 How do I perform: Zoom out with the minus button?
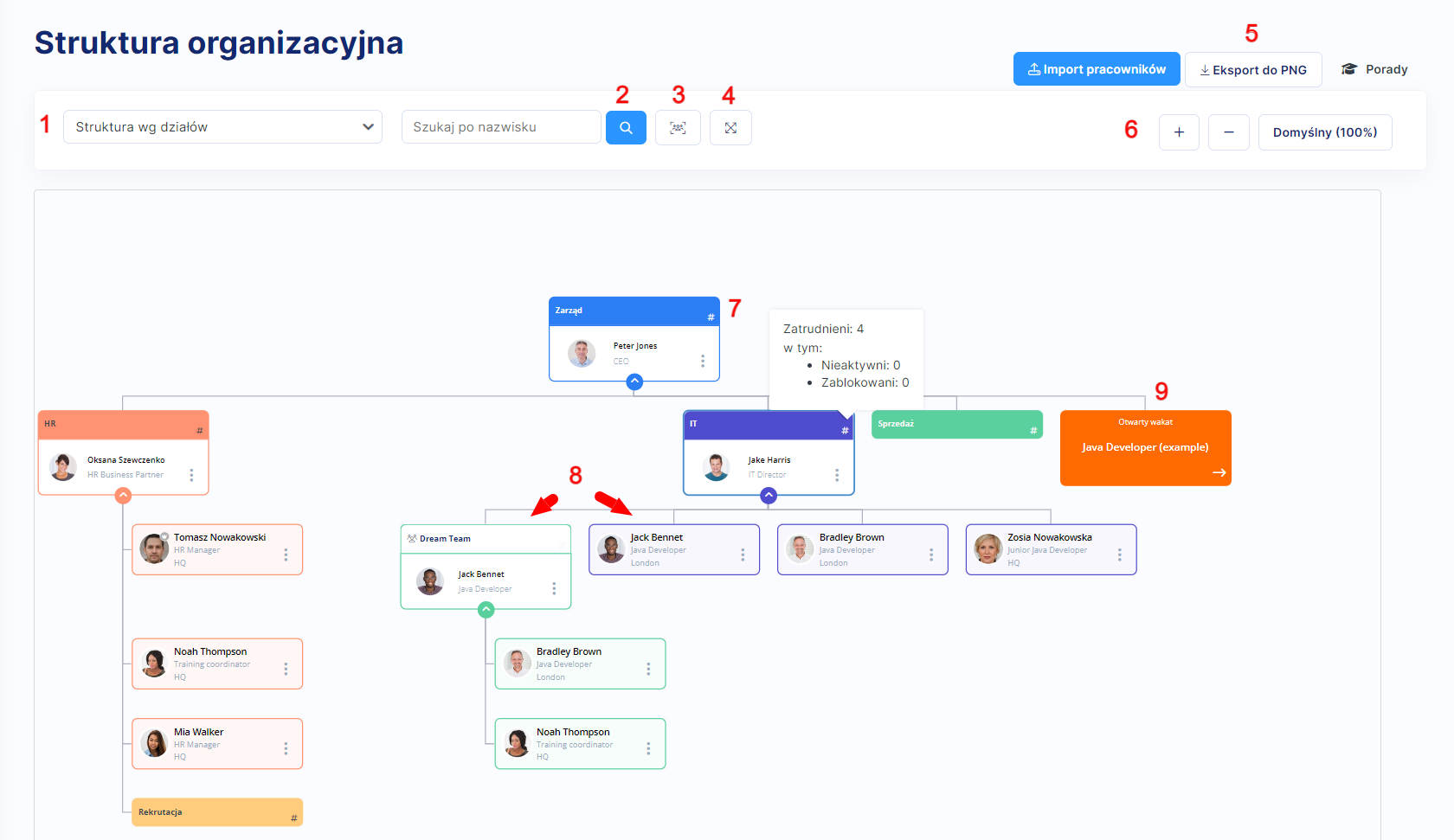tap(1228, 132)
